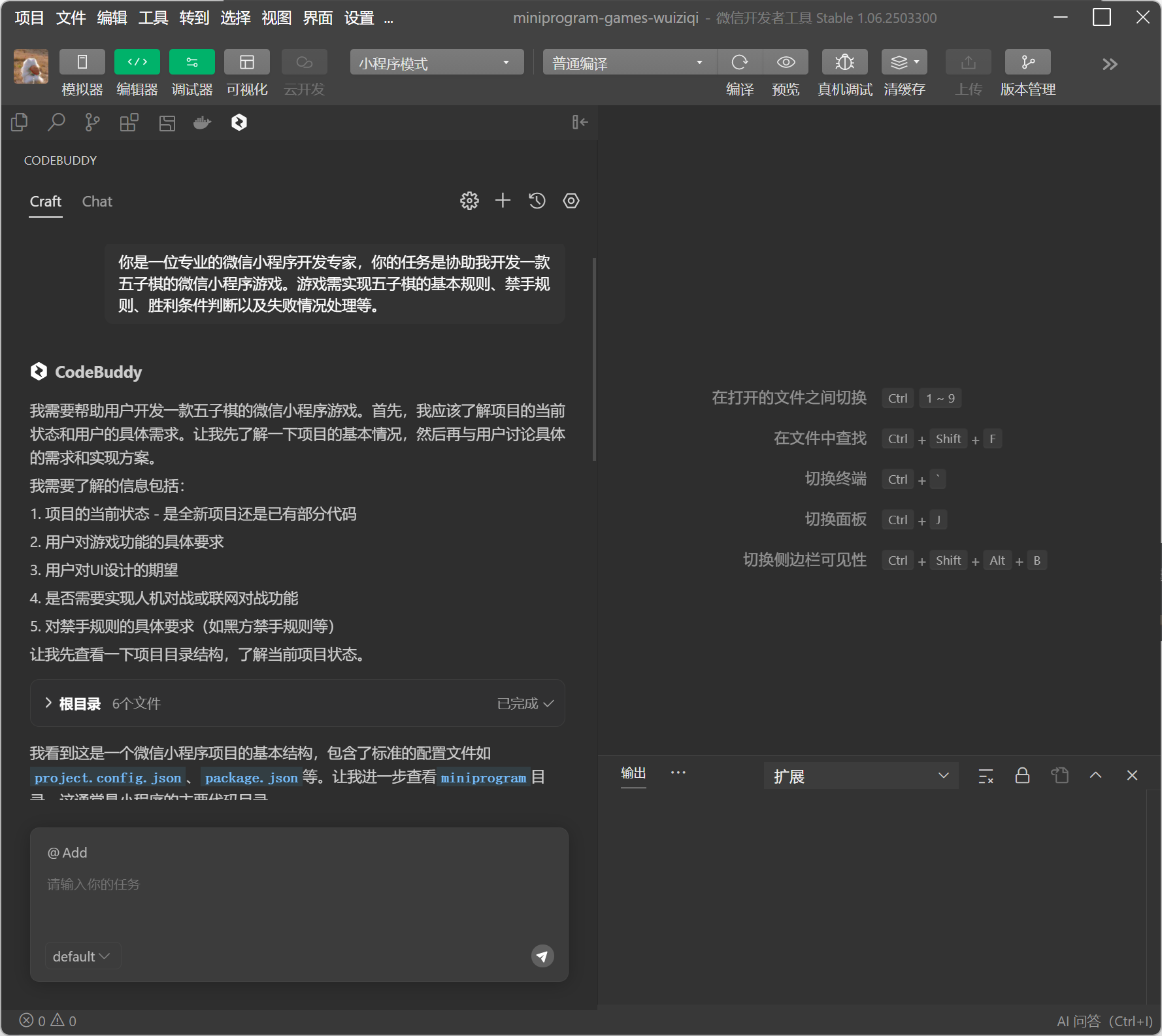Switch to the Chat tab
The image size is (1162, 1036).
pyautogui.click(x=97, y=201)
